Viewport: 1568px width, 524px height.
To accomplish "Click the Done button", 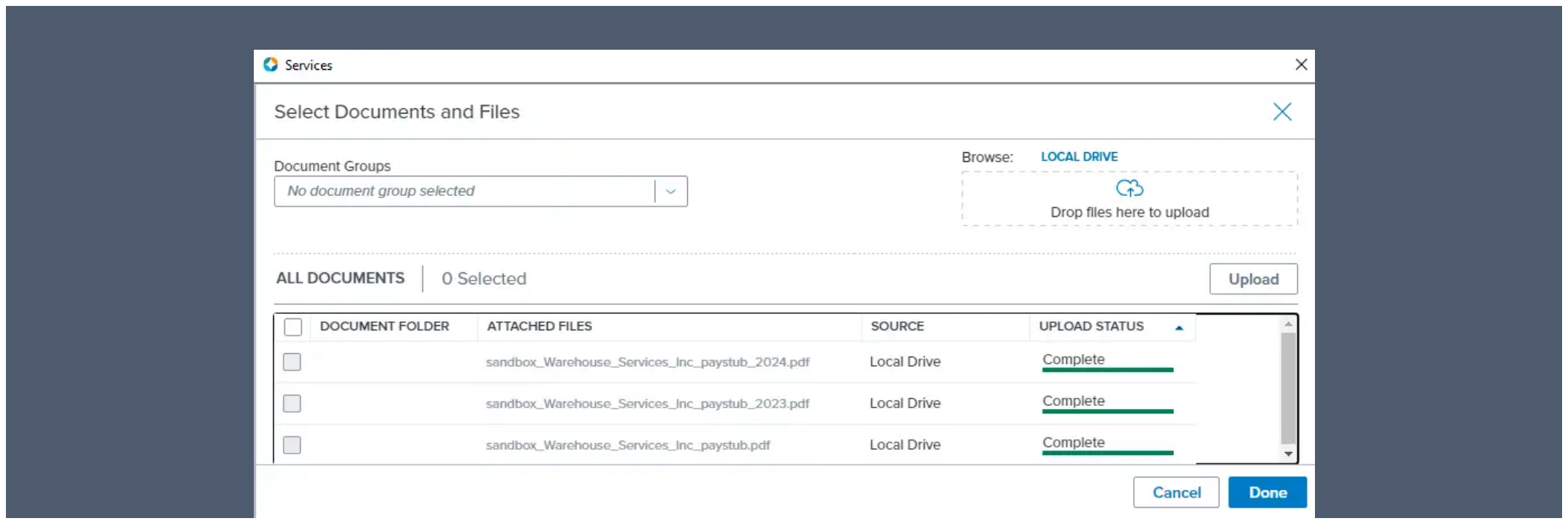I will pos(1267,493).
